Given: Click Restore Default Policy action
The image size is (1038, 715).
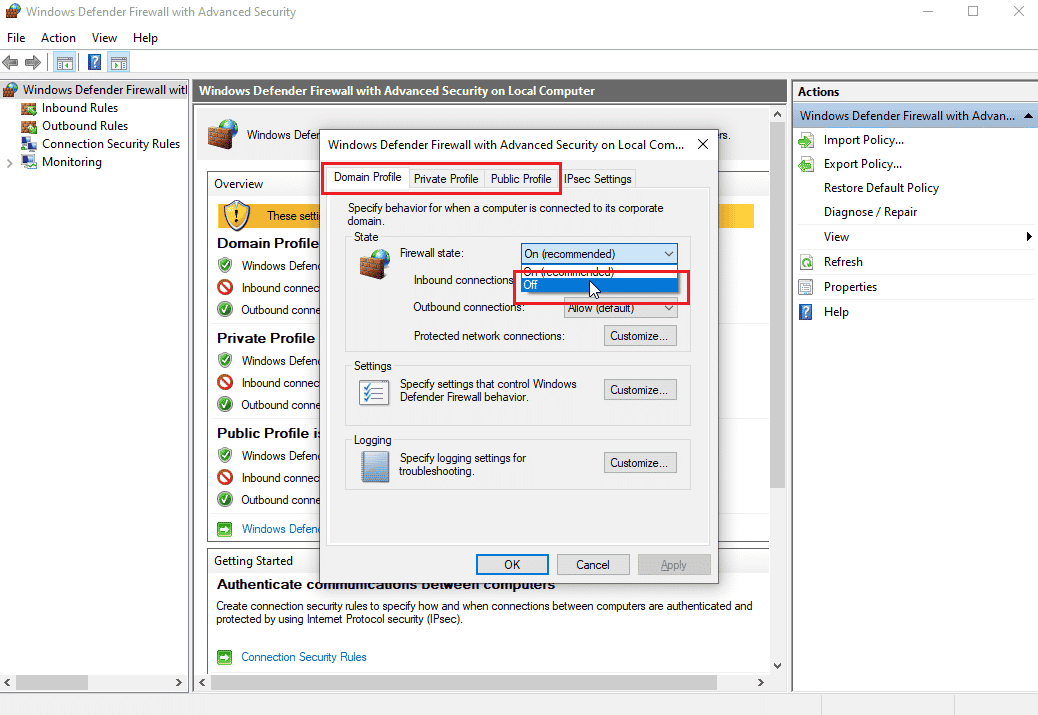Looking at the screenshot, I should pos(881,188).
